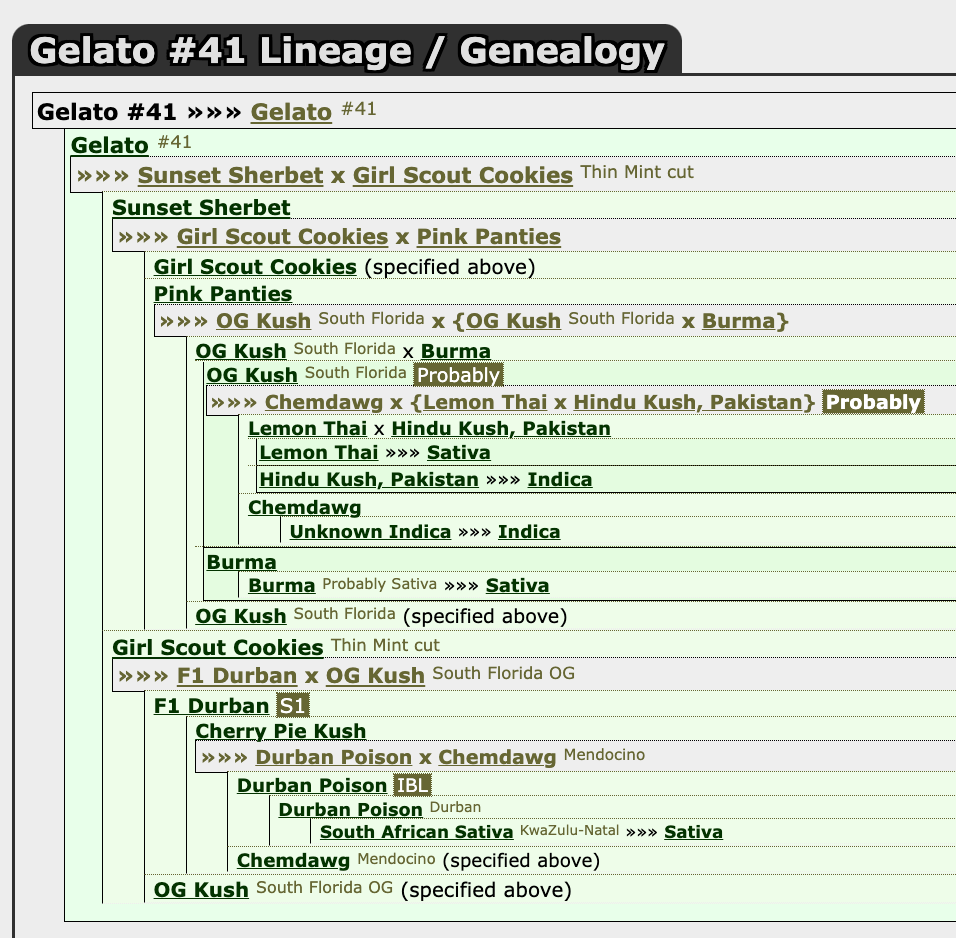The image size is (956, 938).
Task: Open Durban Poison Durban sub-entry link
Action: [x=351, y=809]
